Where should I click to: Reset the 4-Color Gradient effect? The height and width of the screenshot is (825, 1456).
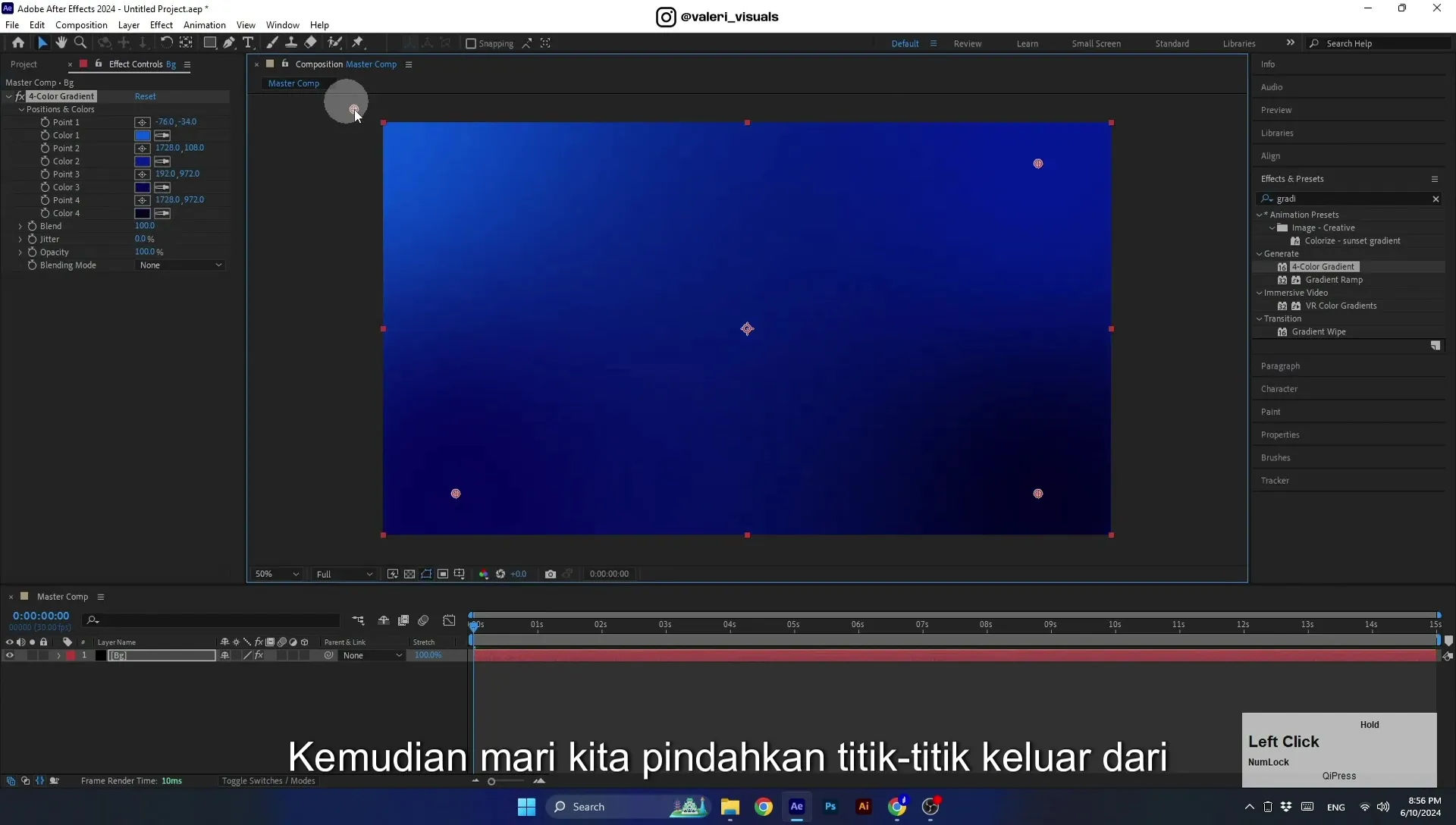146,96
